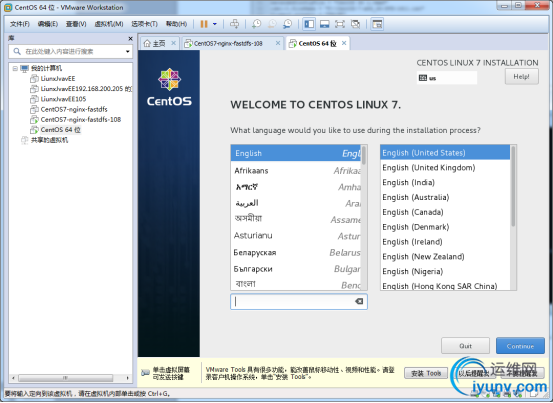
Task: Click the send Ctrl+Alt+Del toolbar icon
Action: click(235, 24)
